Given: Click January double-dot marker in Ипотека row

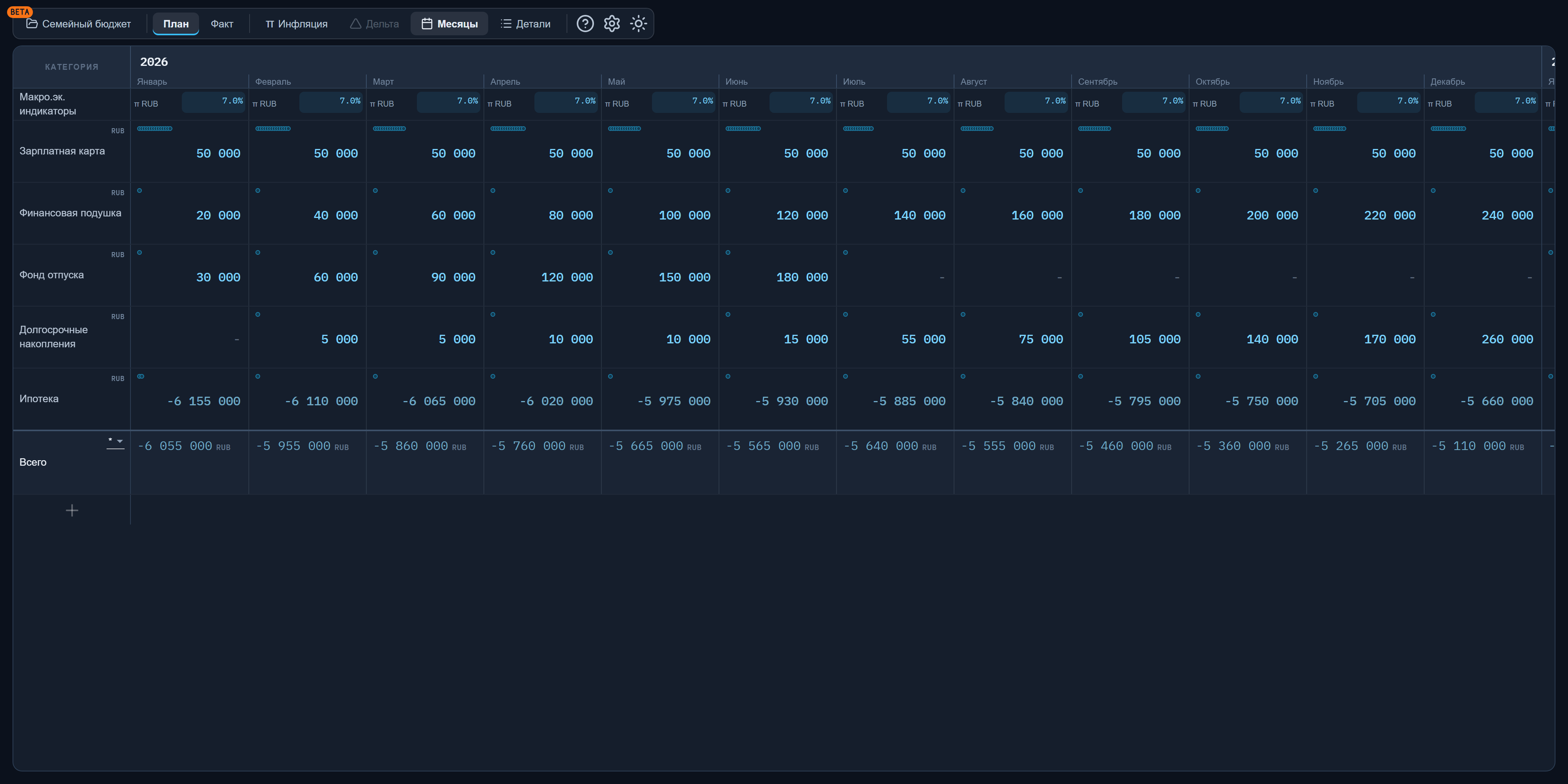Looking at the screenshot, I should [141, 376].
